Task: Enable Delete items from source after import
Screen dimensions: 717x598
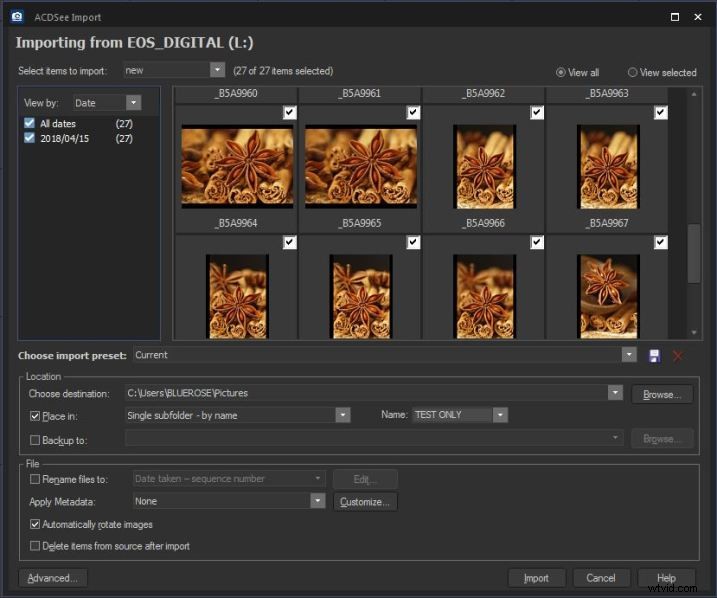Action: click(x=35, y=546)
